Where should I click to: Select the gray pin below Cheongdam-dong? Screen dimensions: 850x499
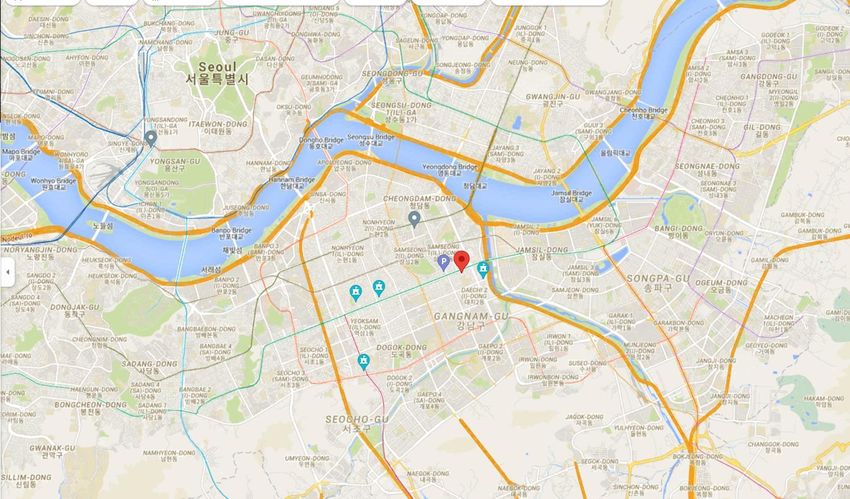pyautogui.click(x=414, y=219)
